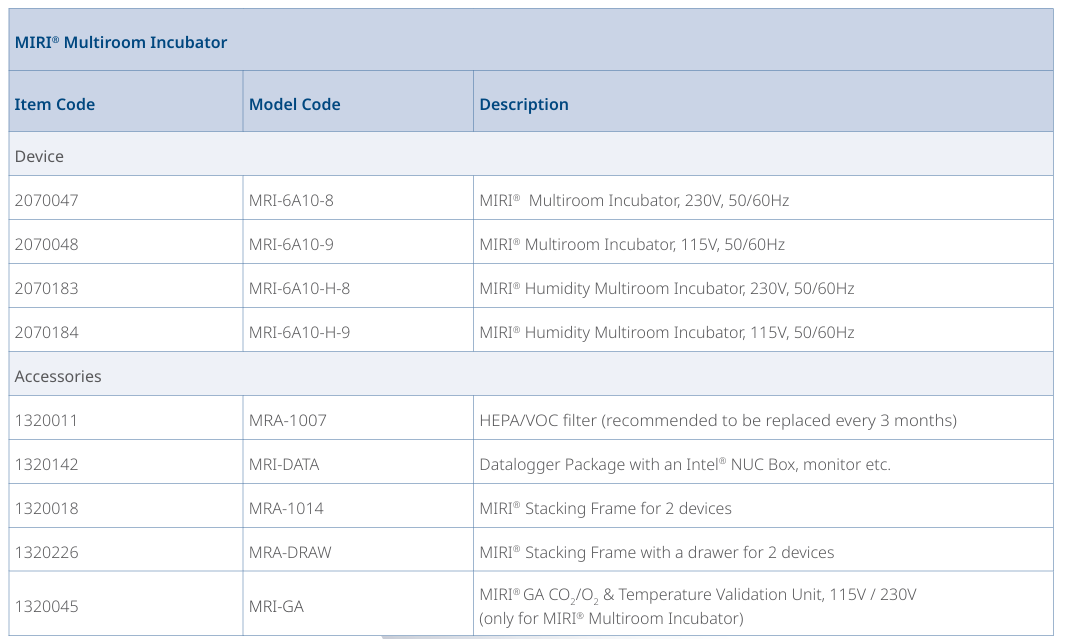Select model code MRI-6A10-9
Image resolution: width=1070 pixels, height=639 pixels.
291,244
